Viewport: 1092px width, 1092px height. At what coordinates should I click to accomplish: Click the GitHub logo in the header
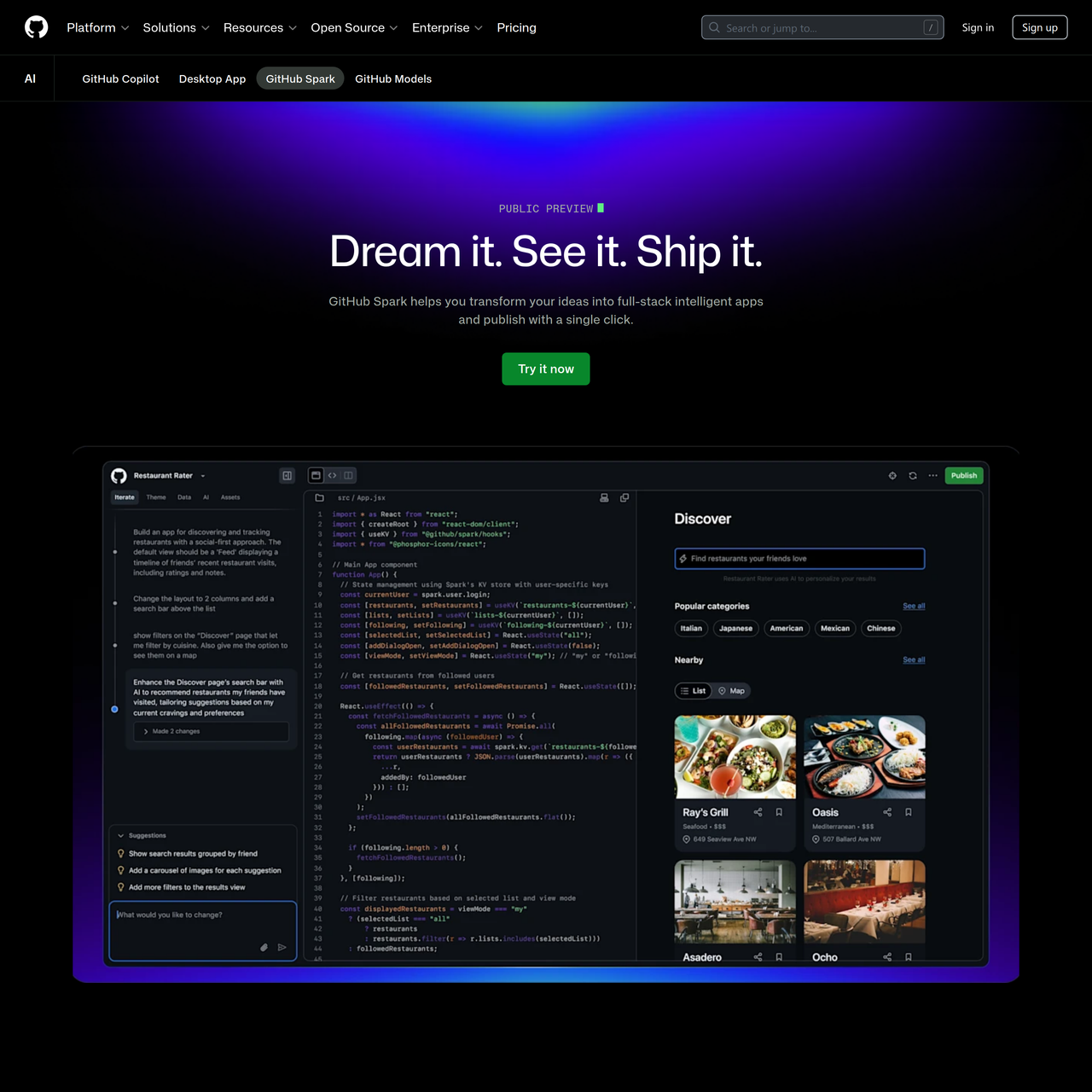pos(37,27)
